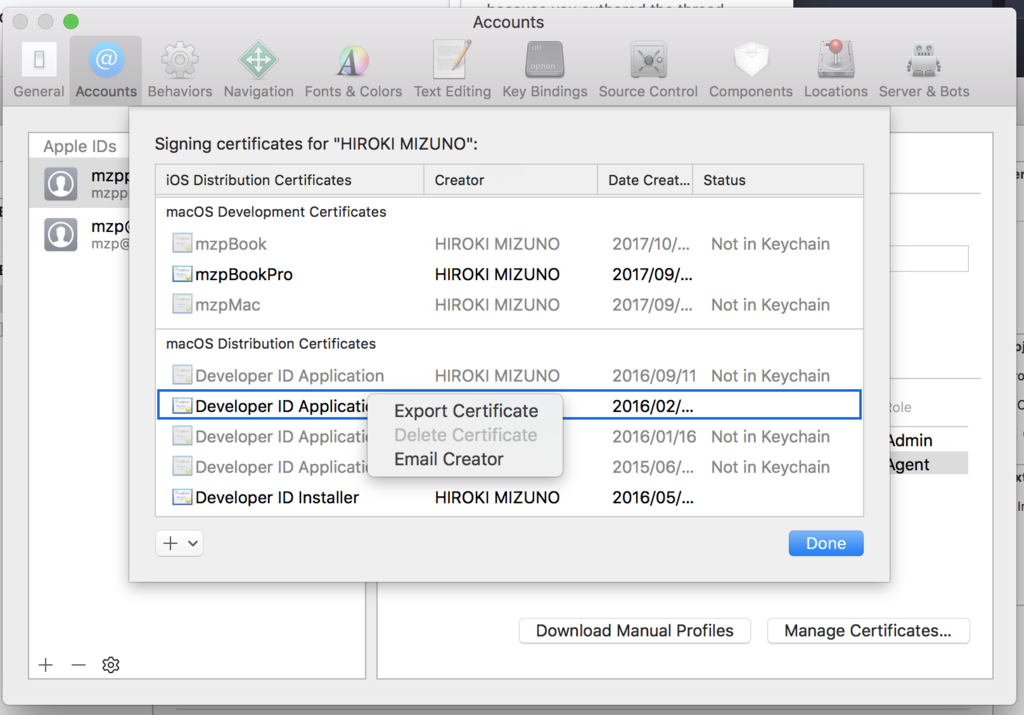Open Components preferences pane
Screen dimensions: 1024x715
point(750,71)
